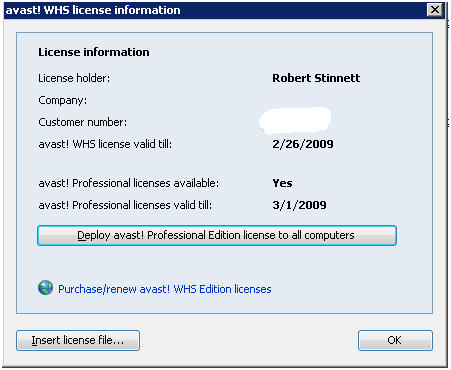Click the Professional licenses valid till label
The image size is (451, 370).
point(125,205)
